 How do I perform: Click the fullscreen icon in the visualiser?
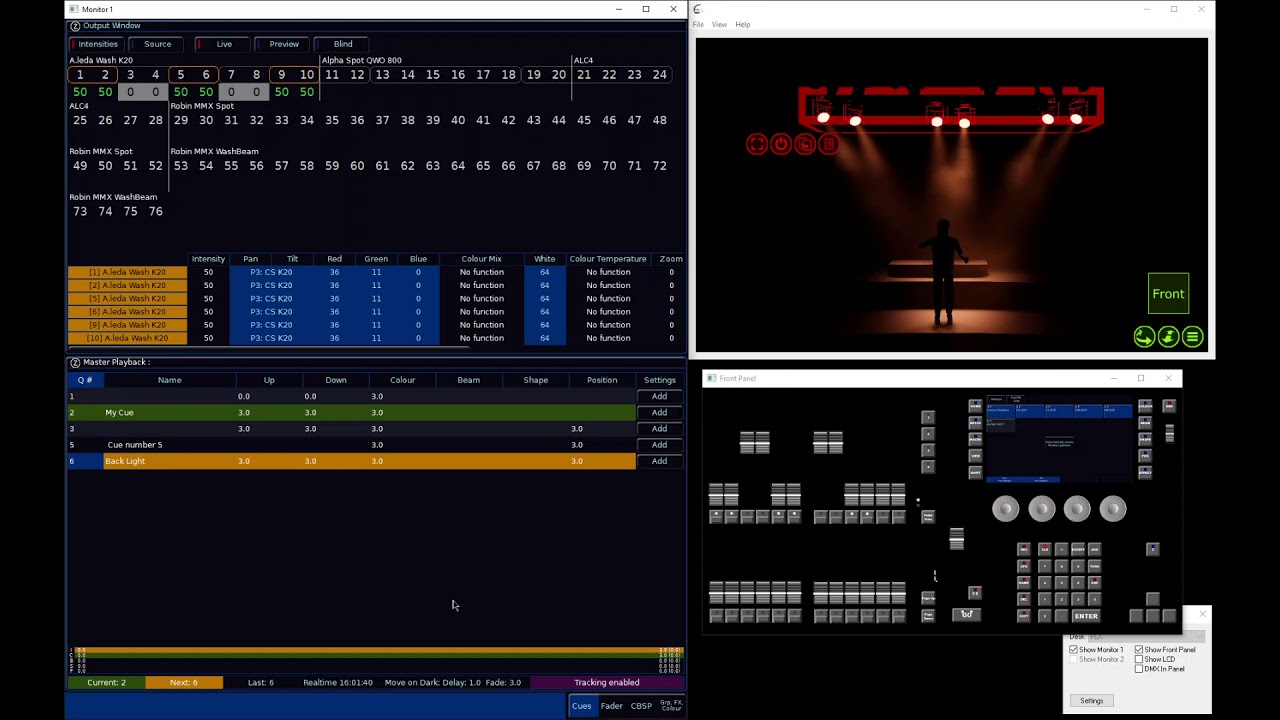(757, 144)
